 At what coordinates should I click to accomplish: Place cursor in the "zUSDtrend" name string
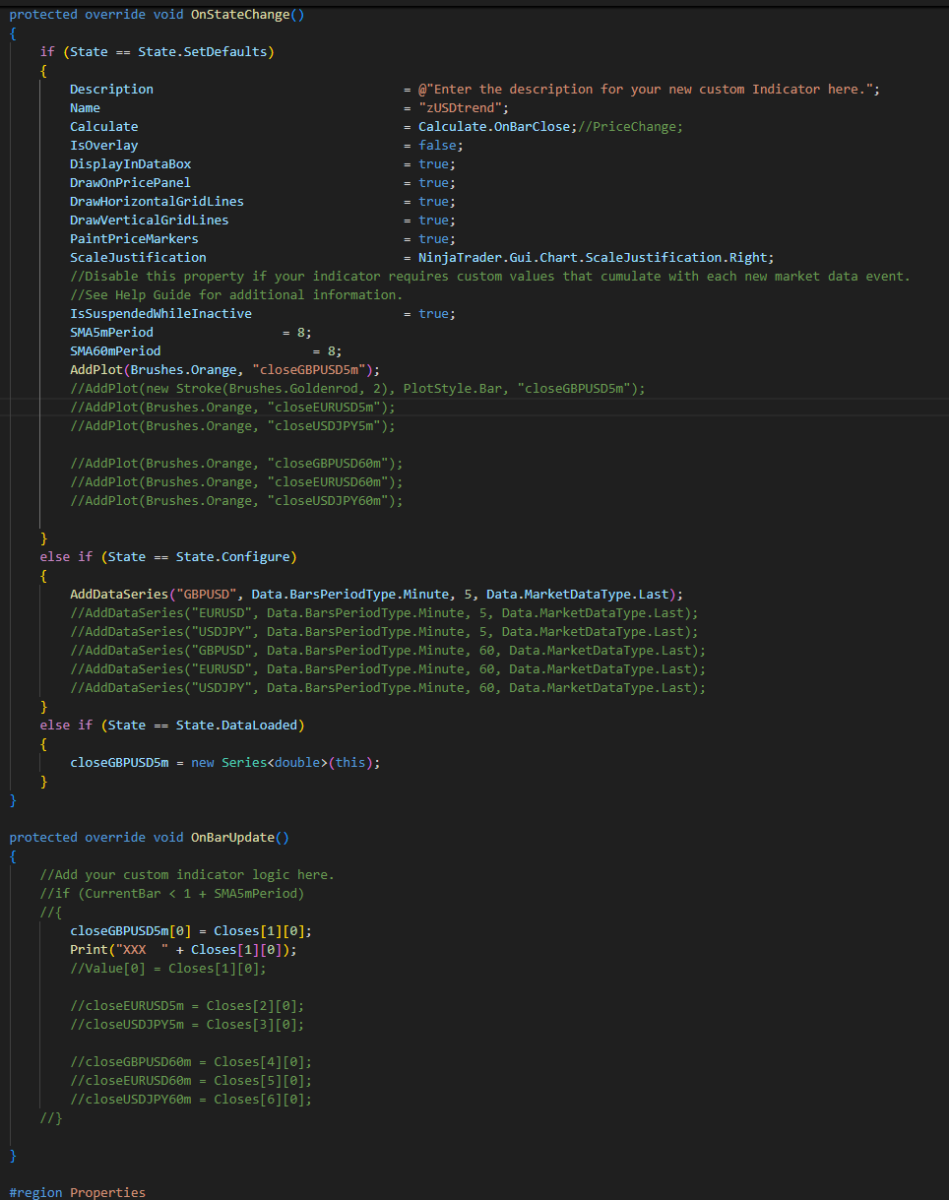(x=464, y=108)
